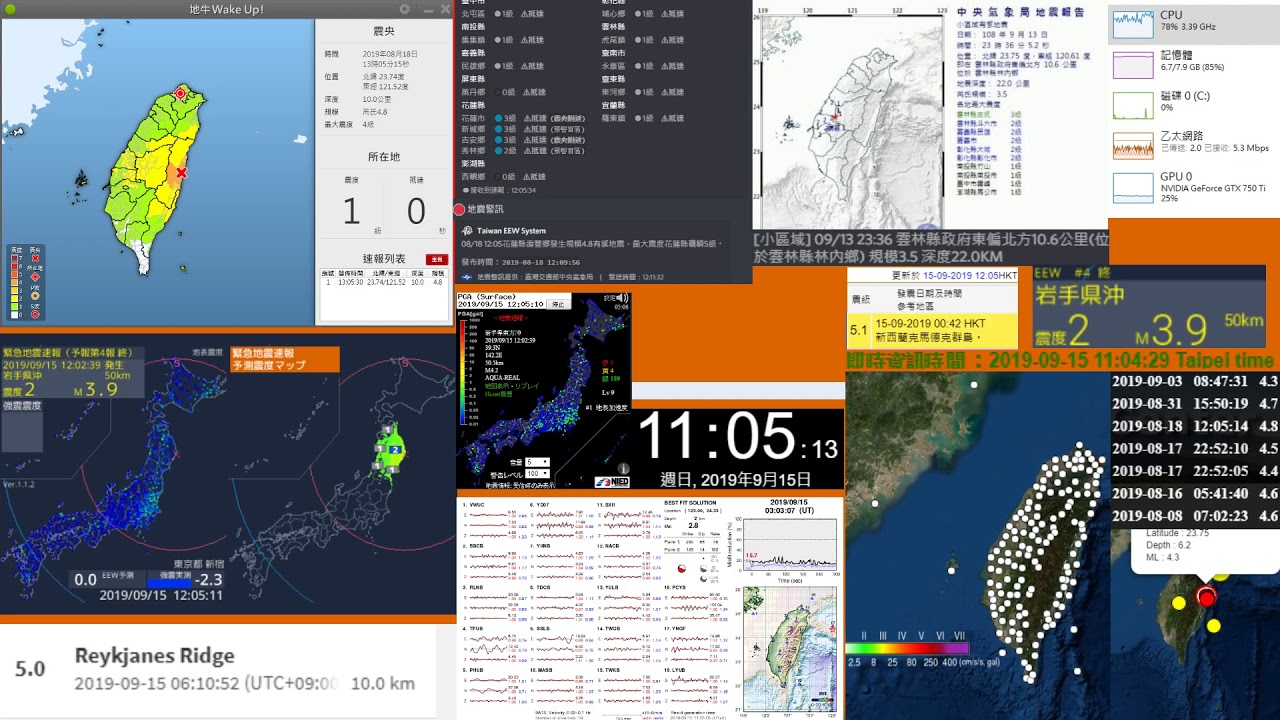Click the red X epicenter marker on Taiwan map
Screen dimensions: 1280x720
(181, 173)
